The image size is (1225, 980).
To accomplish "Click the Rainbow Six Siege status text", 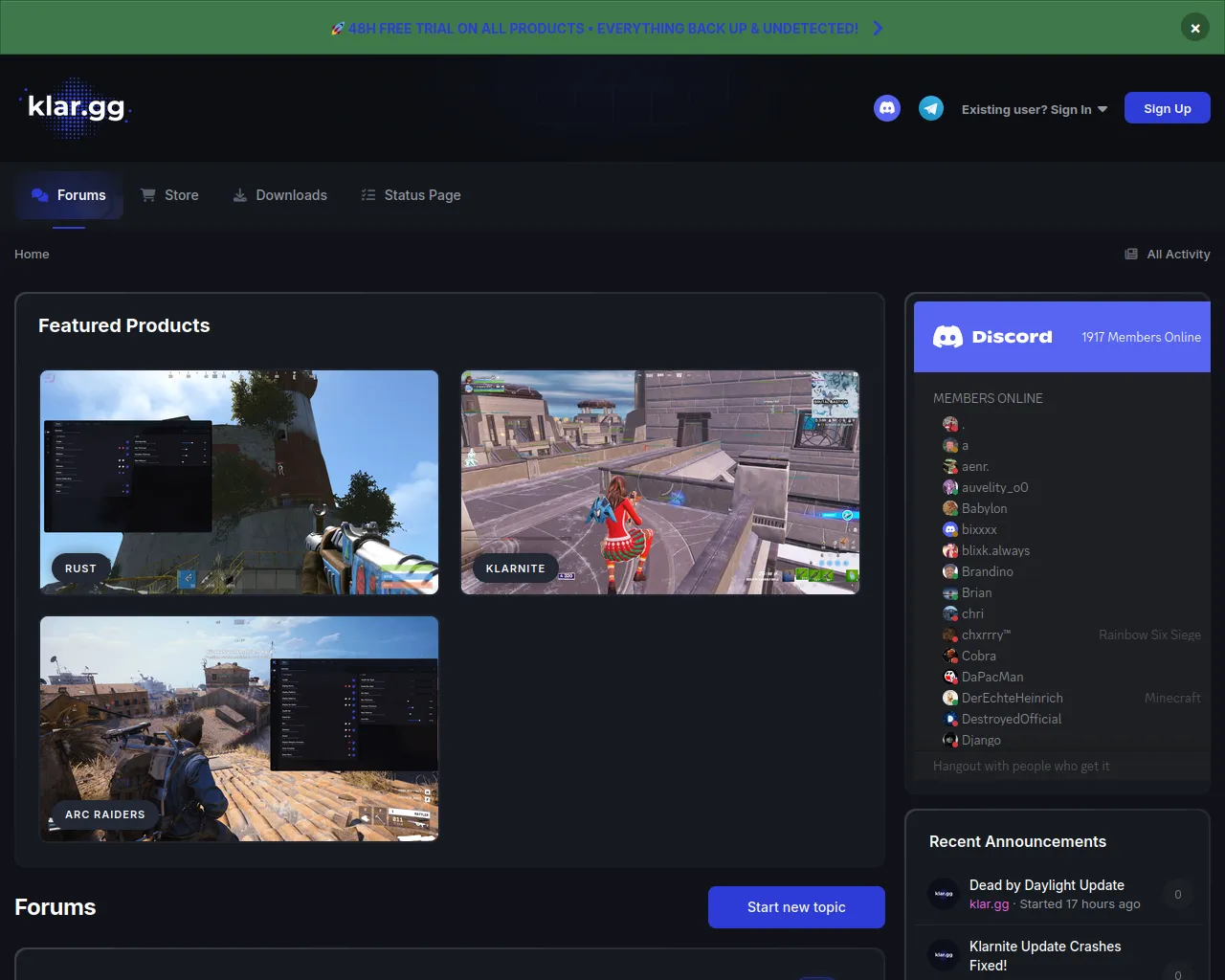I will tap(1149, 635).
